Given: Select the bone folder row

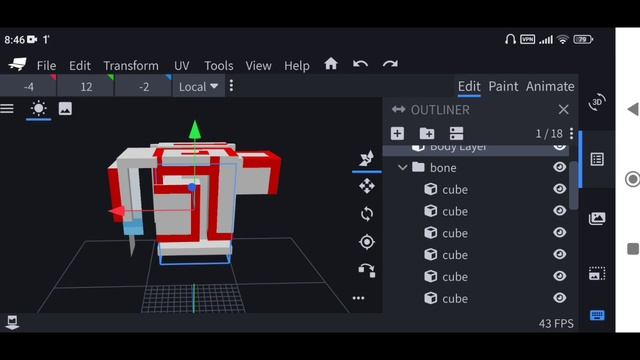Looking at the screenshot, I should coord(476,167).
